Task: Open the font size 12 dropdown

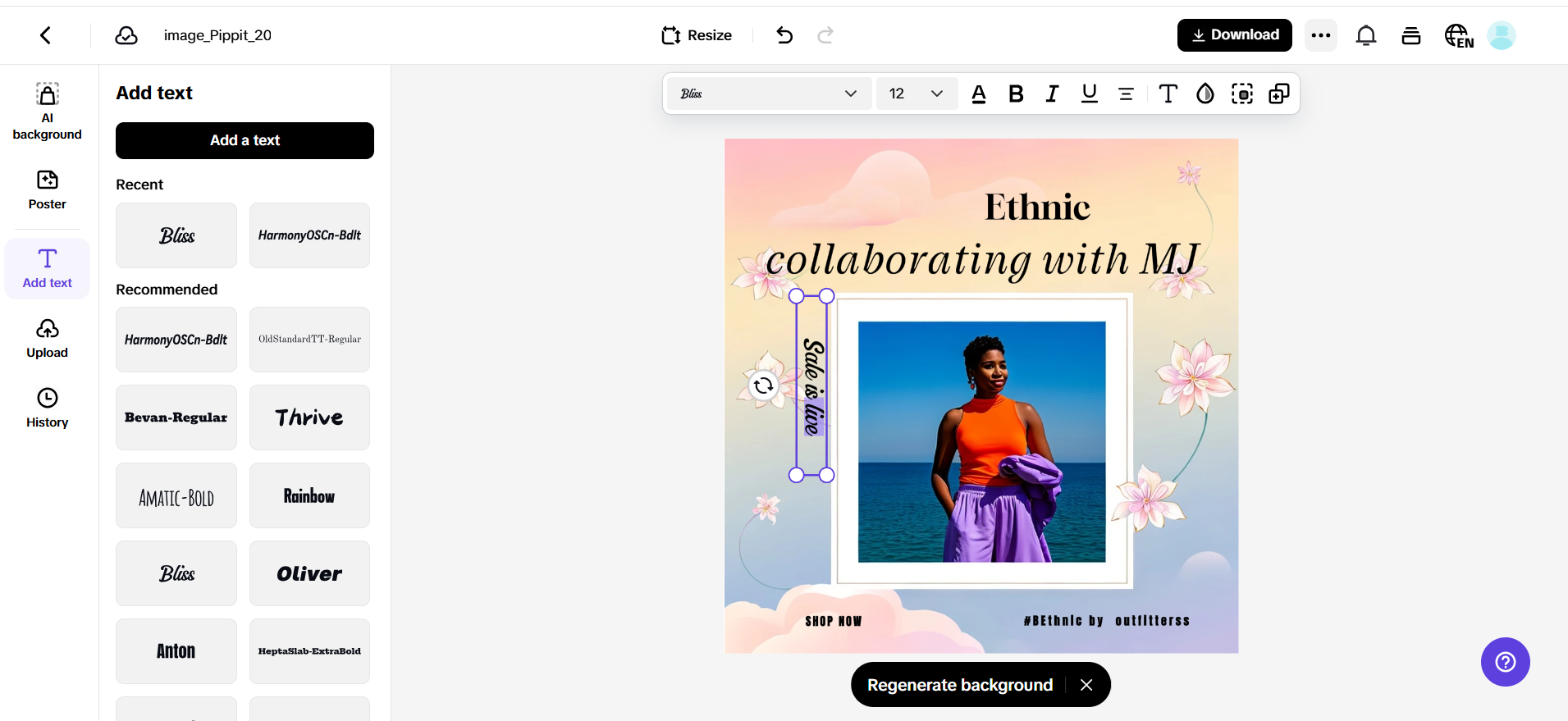Action: [x=916, y=94]
